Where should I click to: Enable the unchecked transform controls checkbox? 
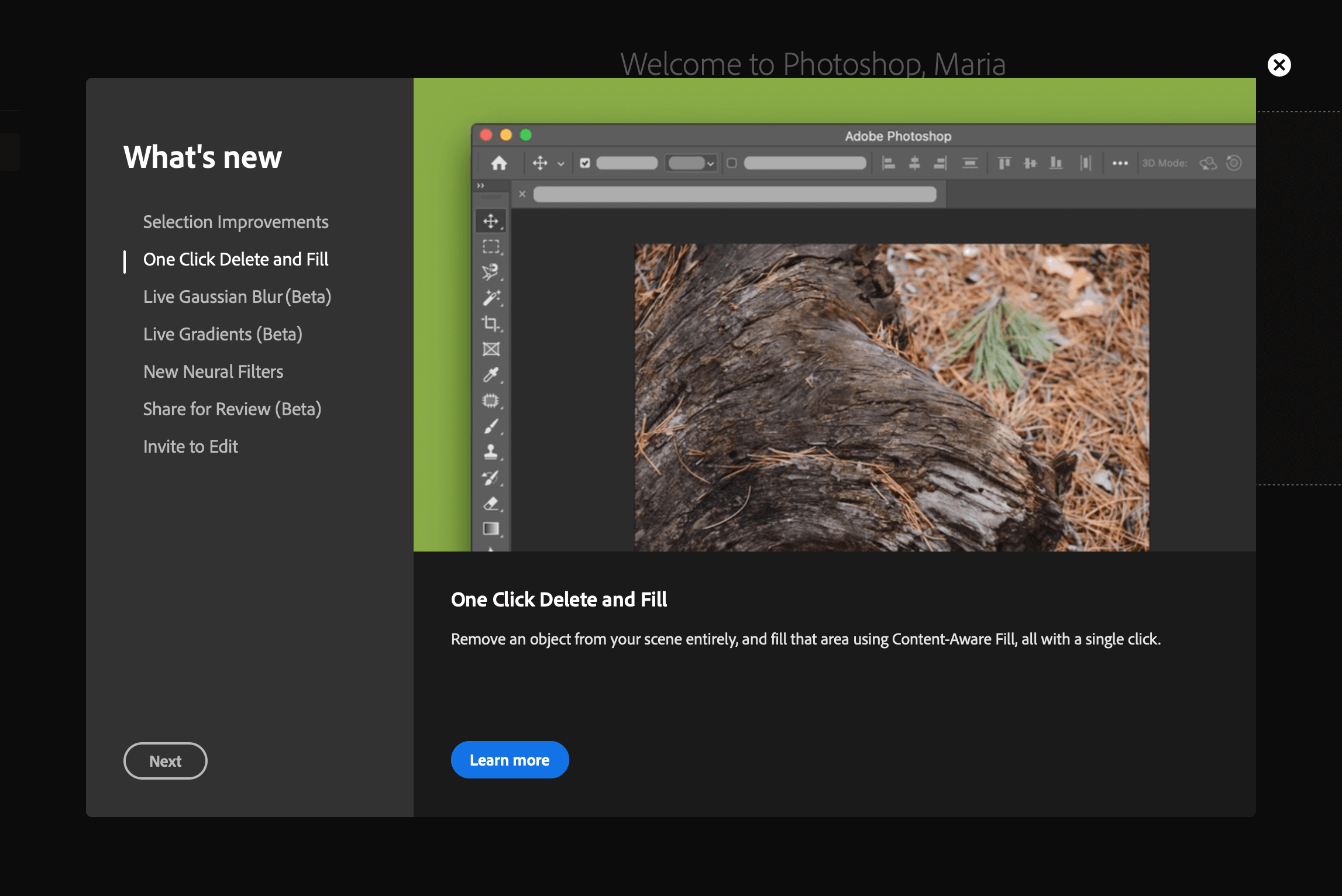point(731,163)
